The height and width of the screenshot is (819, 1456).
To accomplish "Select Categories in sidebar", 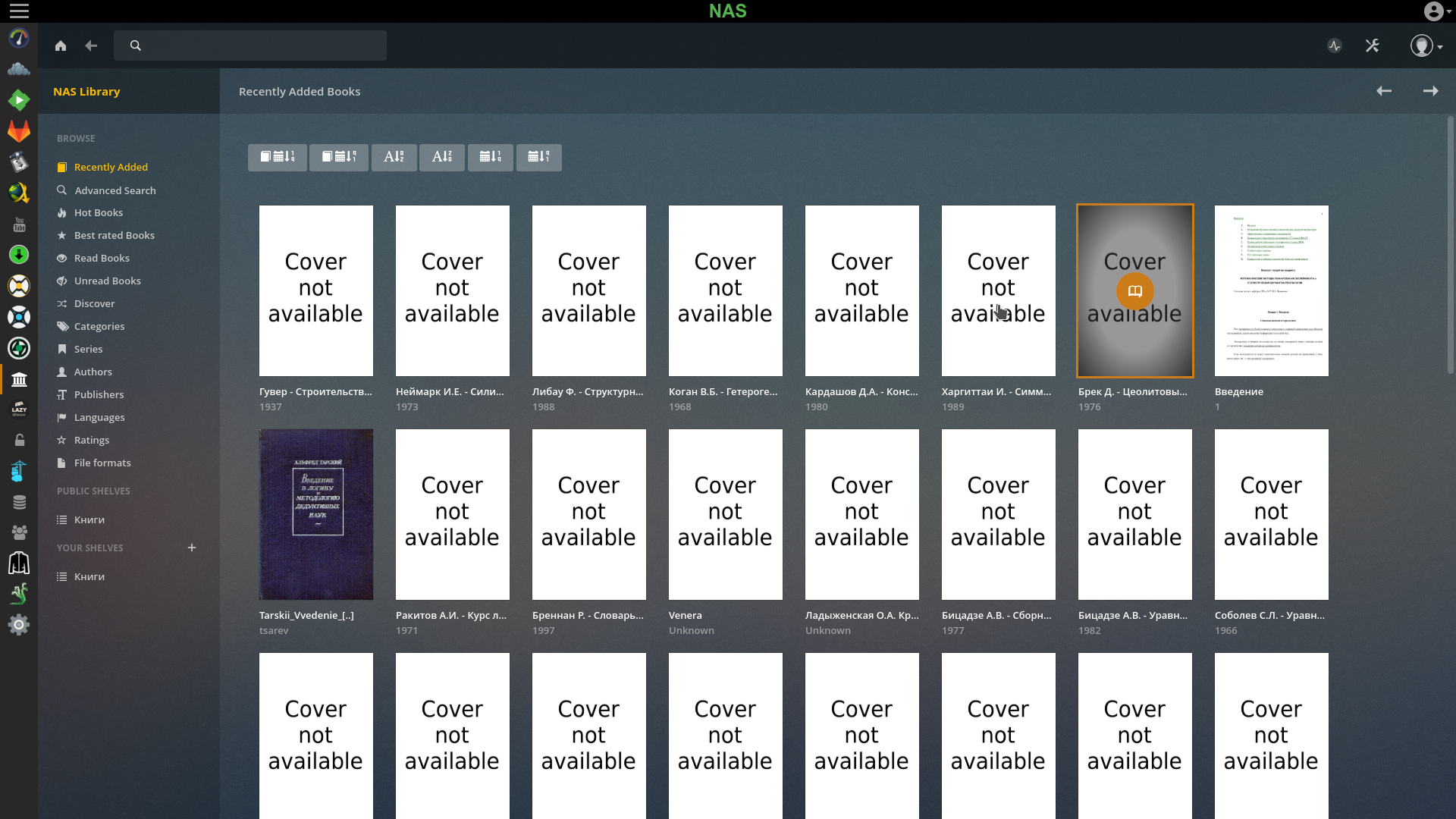I will (99, 326).
